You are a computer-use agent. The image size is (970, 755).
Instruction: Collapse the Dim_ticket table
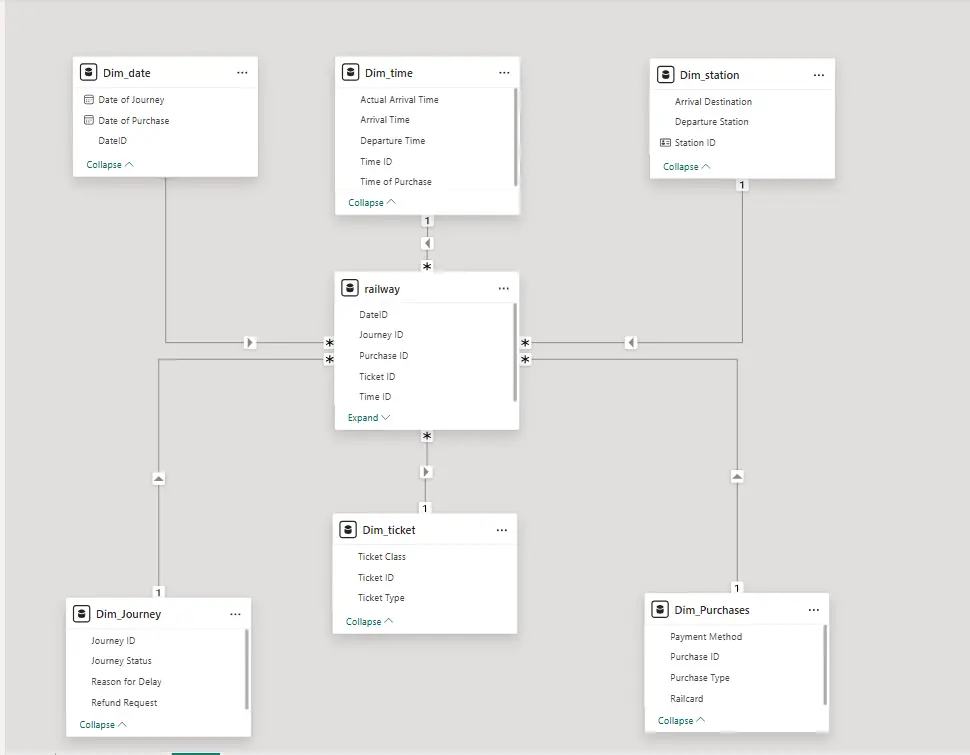[368, 622]
